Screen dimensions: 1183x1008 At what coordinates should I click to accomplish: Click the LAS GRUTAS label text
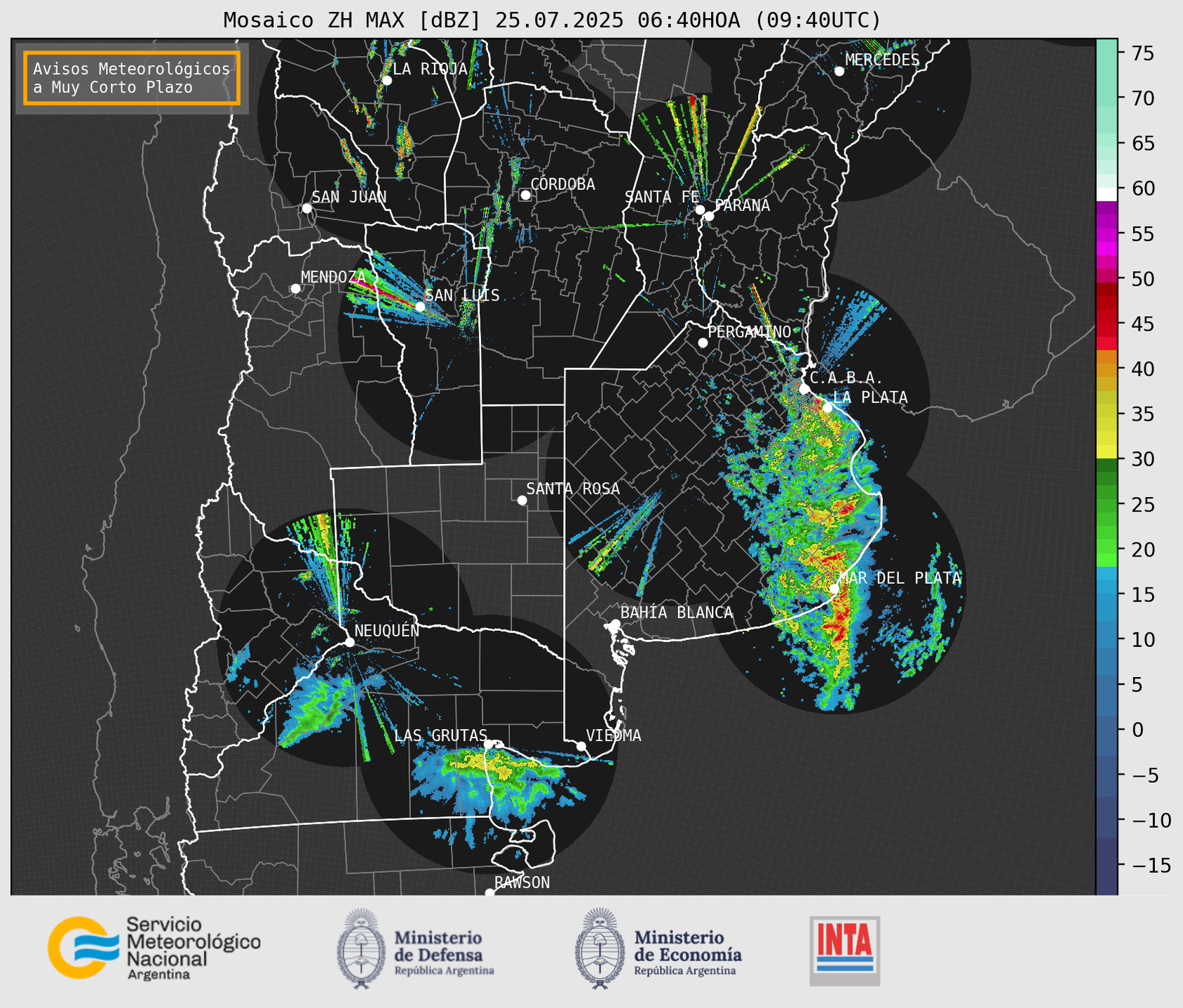pos(440,735)
